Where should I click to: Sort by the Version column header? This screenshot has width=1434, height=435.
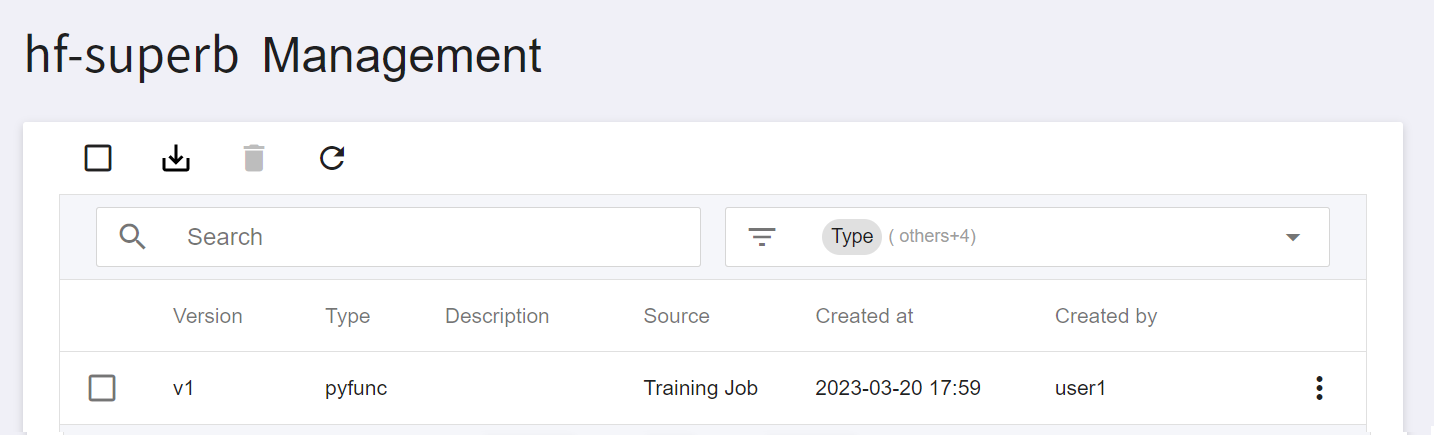tap(208, 316)
